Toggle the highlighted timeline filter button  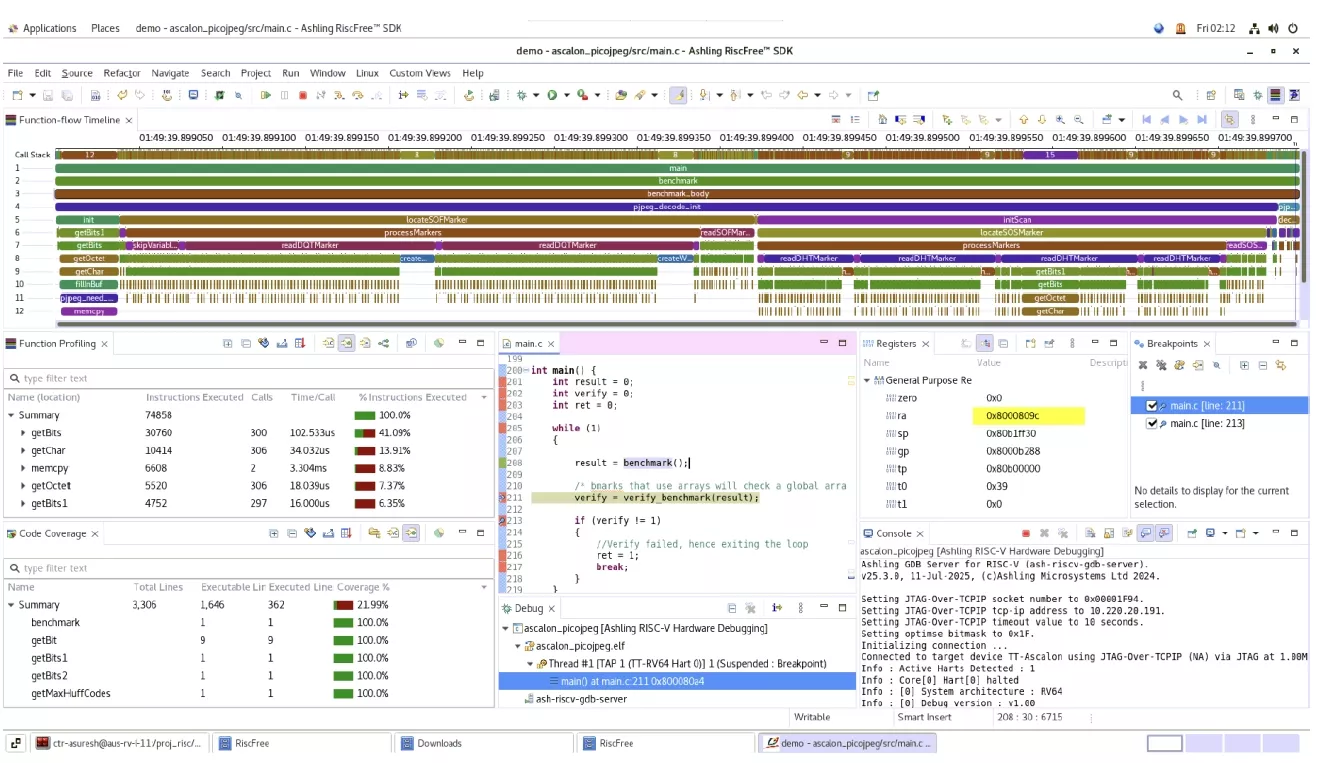1229,119
